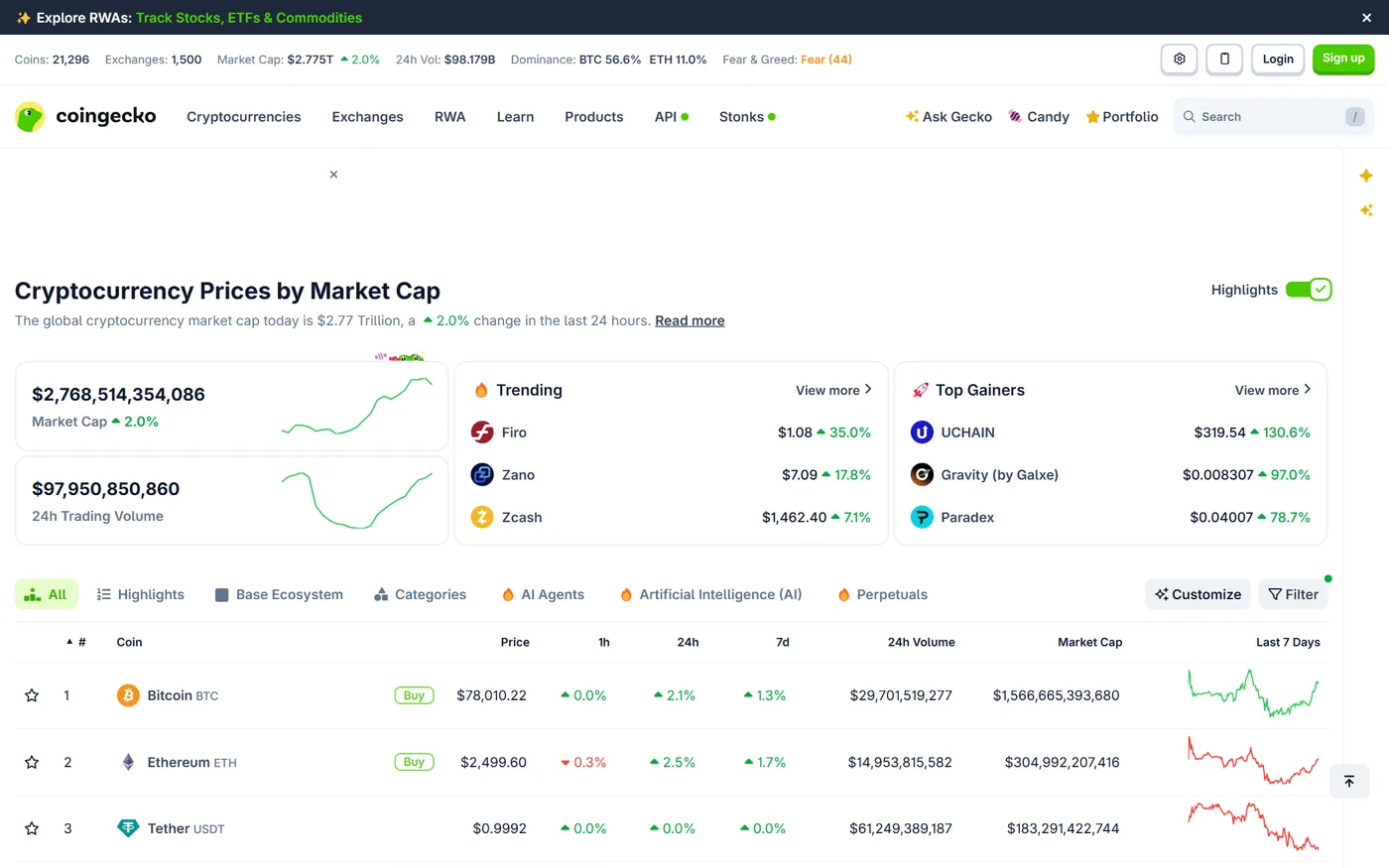Sort the table by rank number column
This screenshot has height=868, width=1389.
coord(76,642)
